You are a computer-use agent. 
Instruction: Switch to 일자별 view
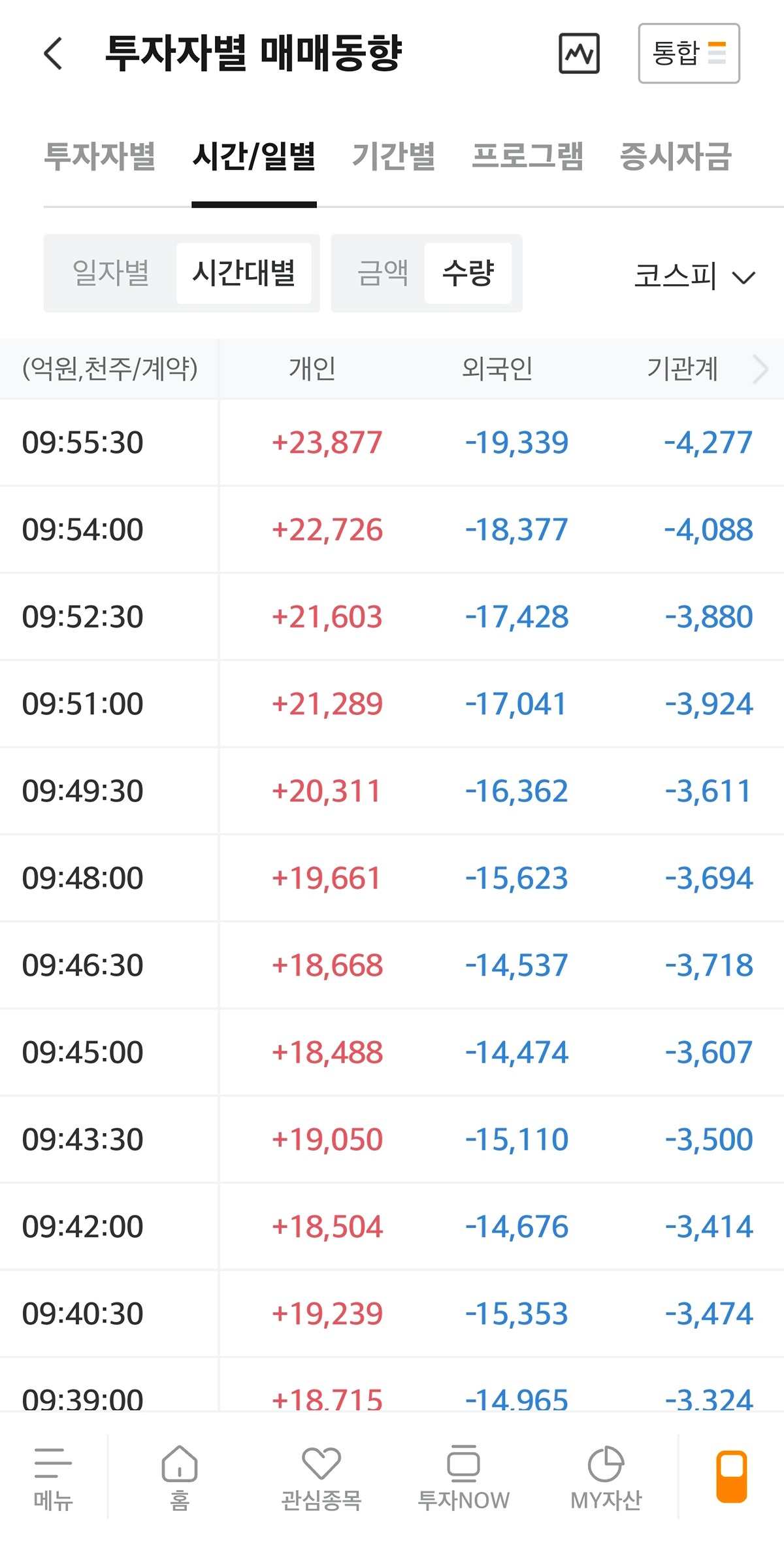click(x=111, y=273)
